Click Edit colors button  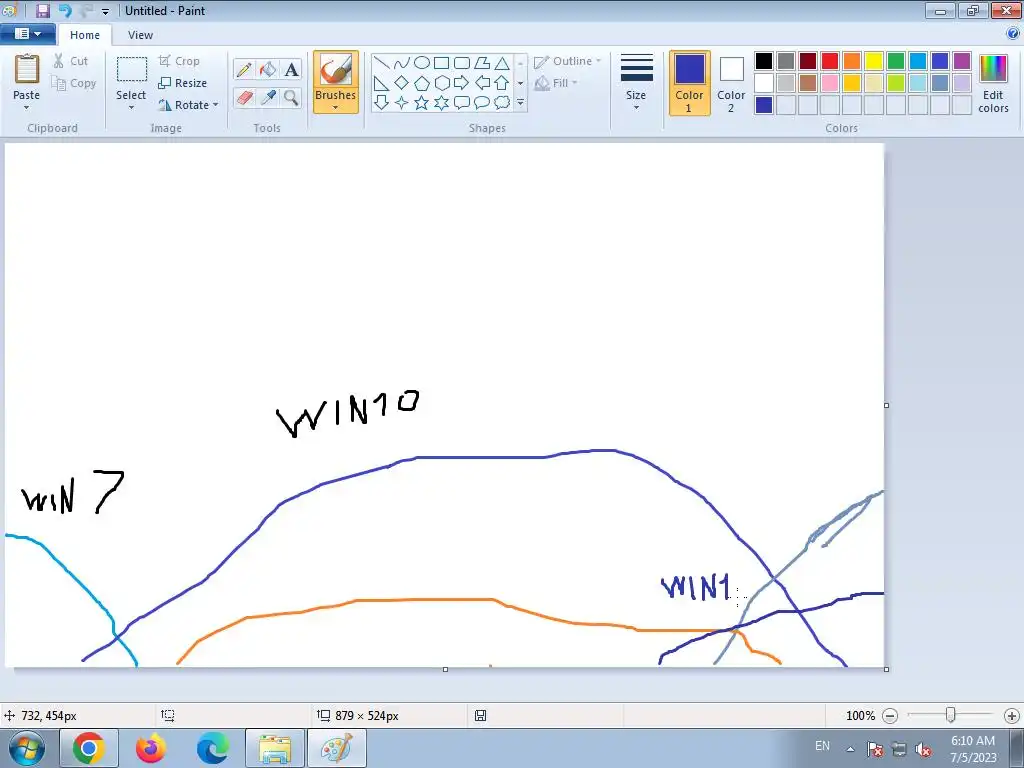[x=993, y=84]
